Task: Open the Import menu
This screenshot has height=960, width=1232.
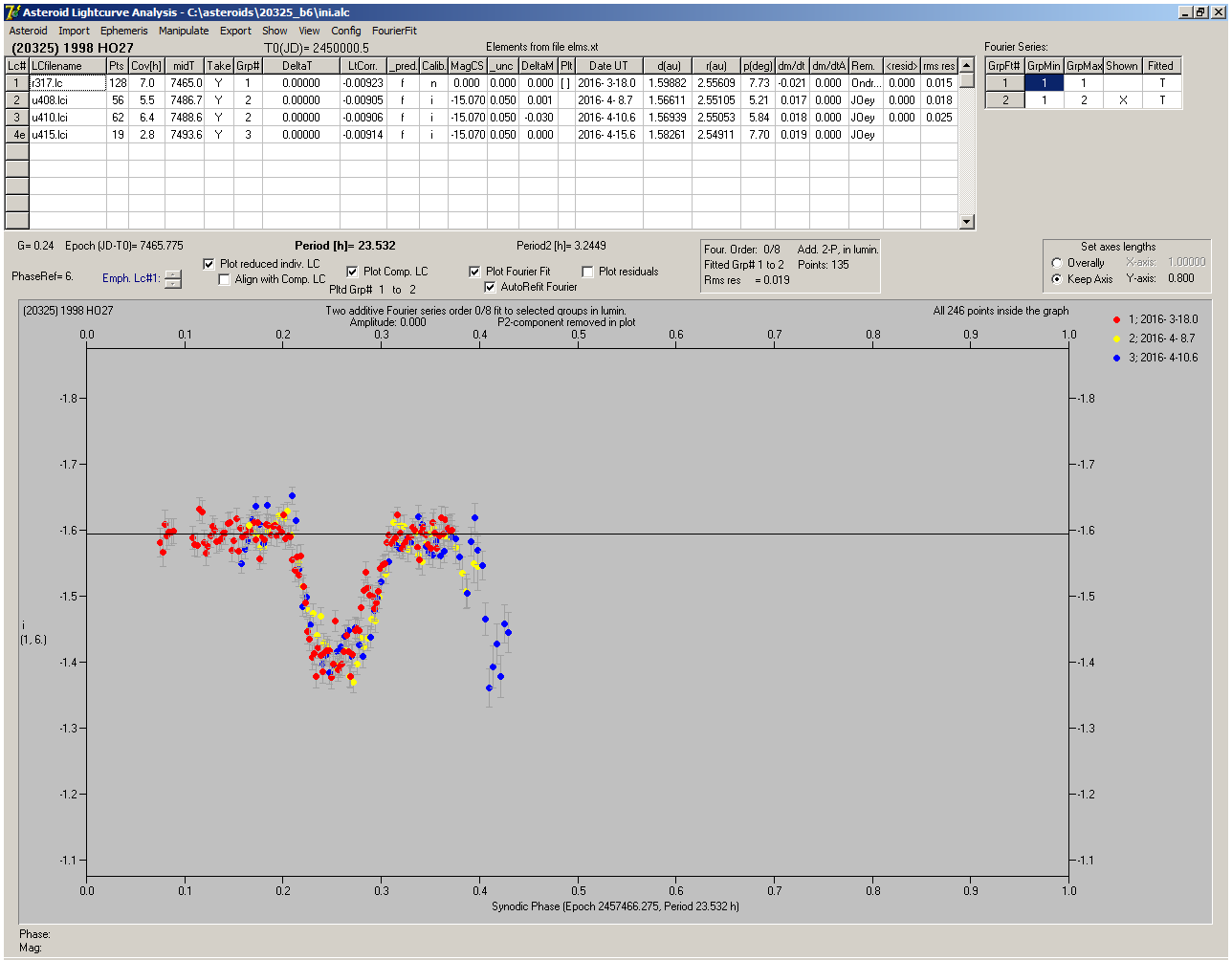Action: coord(74,31)
